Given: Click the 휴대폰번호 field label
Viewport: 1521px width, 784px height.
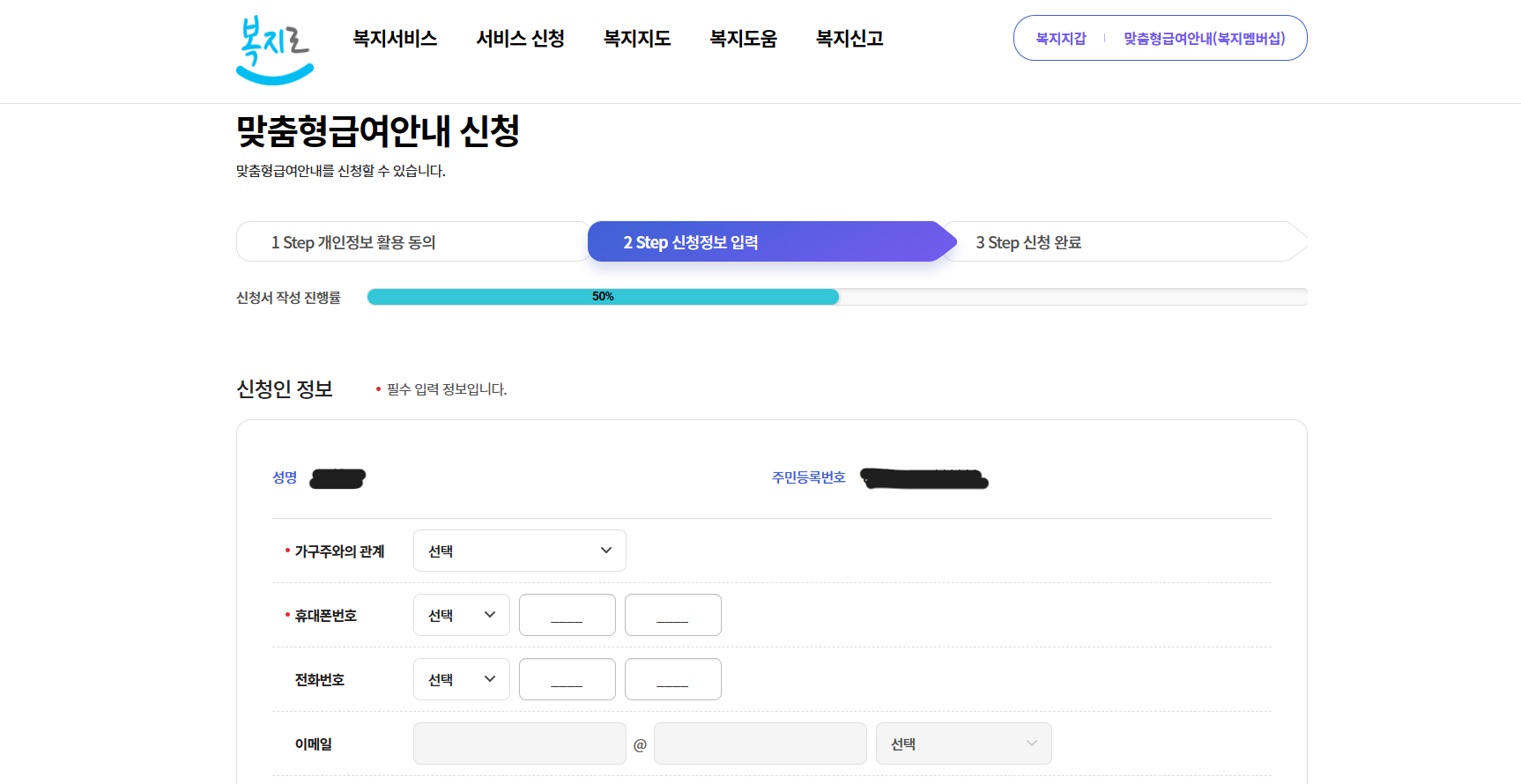Looking at the screenshot, I should tap(326, 616).
